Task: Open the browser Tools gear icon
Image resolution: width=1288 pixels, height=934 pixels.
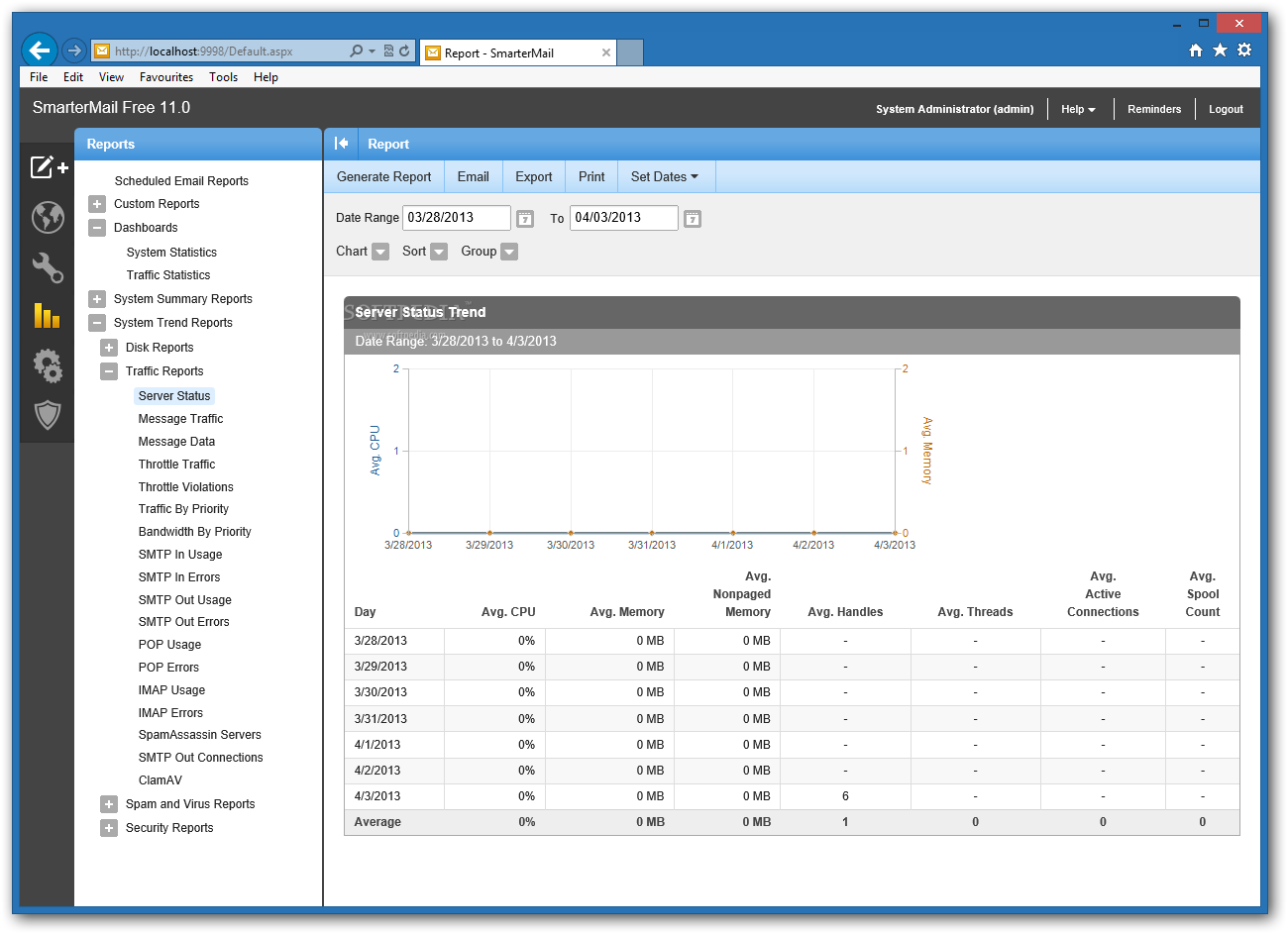Action: click(1244, 51)
